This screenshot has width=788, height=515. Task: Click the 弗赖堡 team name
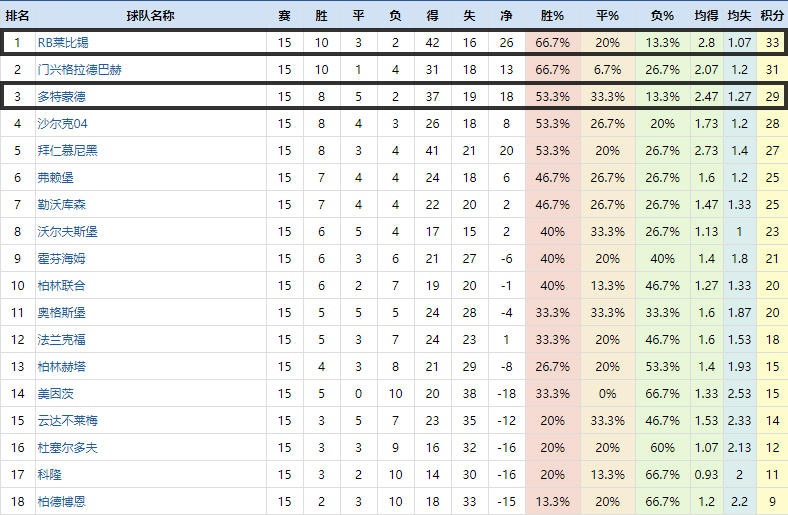(55, 177)
